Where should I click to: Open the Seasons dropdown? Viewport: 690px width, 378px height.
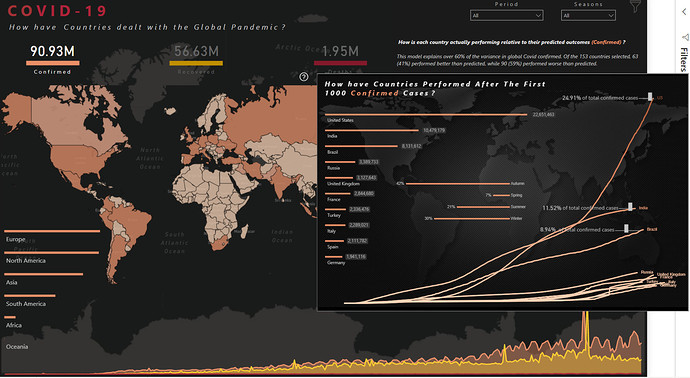(588, 15)
